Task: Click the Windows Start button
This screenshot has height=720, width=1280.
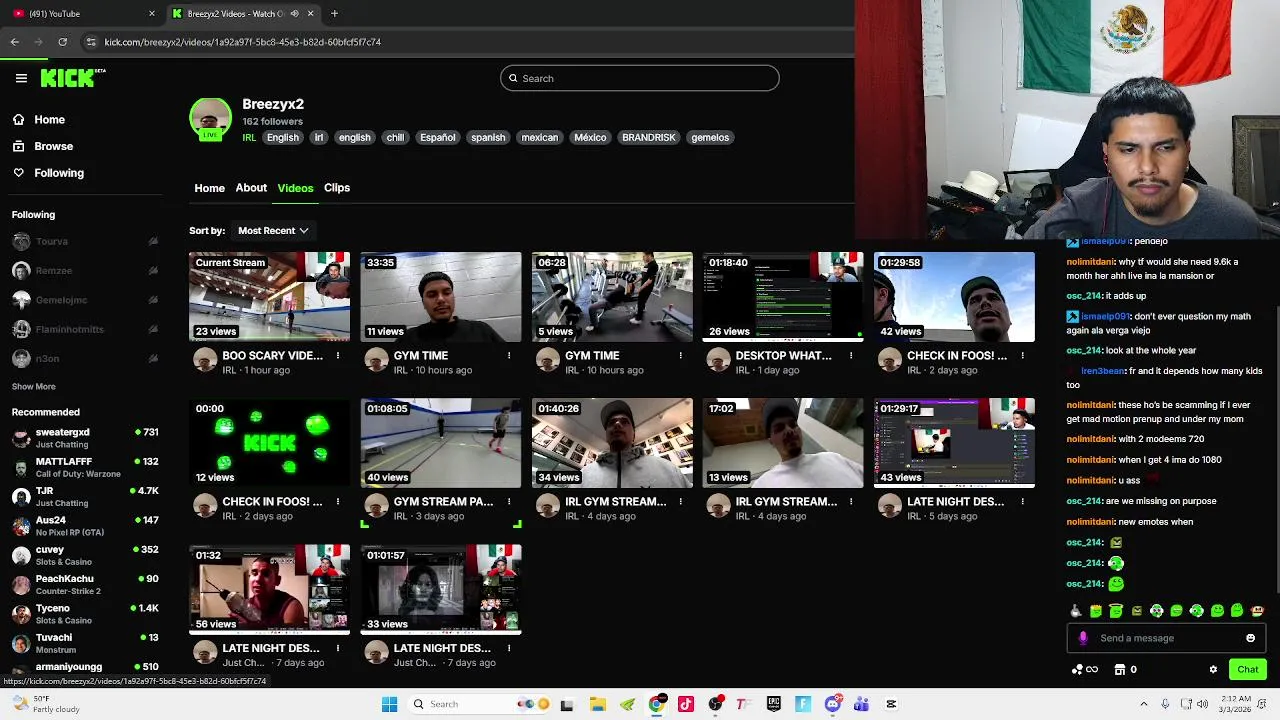Action: pyautogui.click(x=389, y=704)
